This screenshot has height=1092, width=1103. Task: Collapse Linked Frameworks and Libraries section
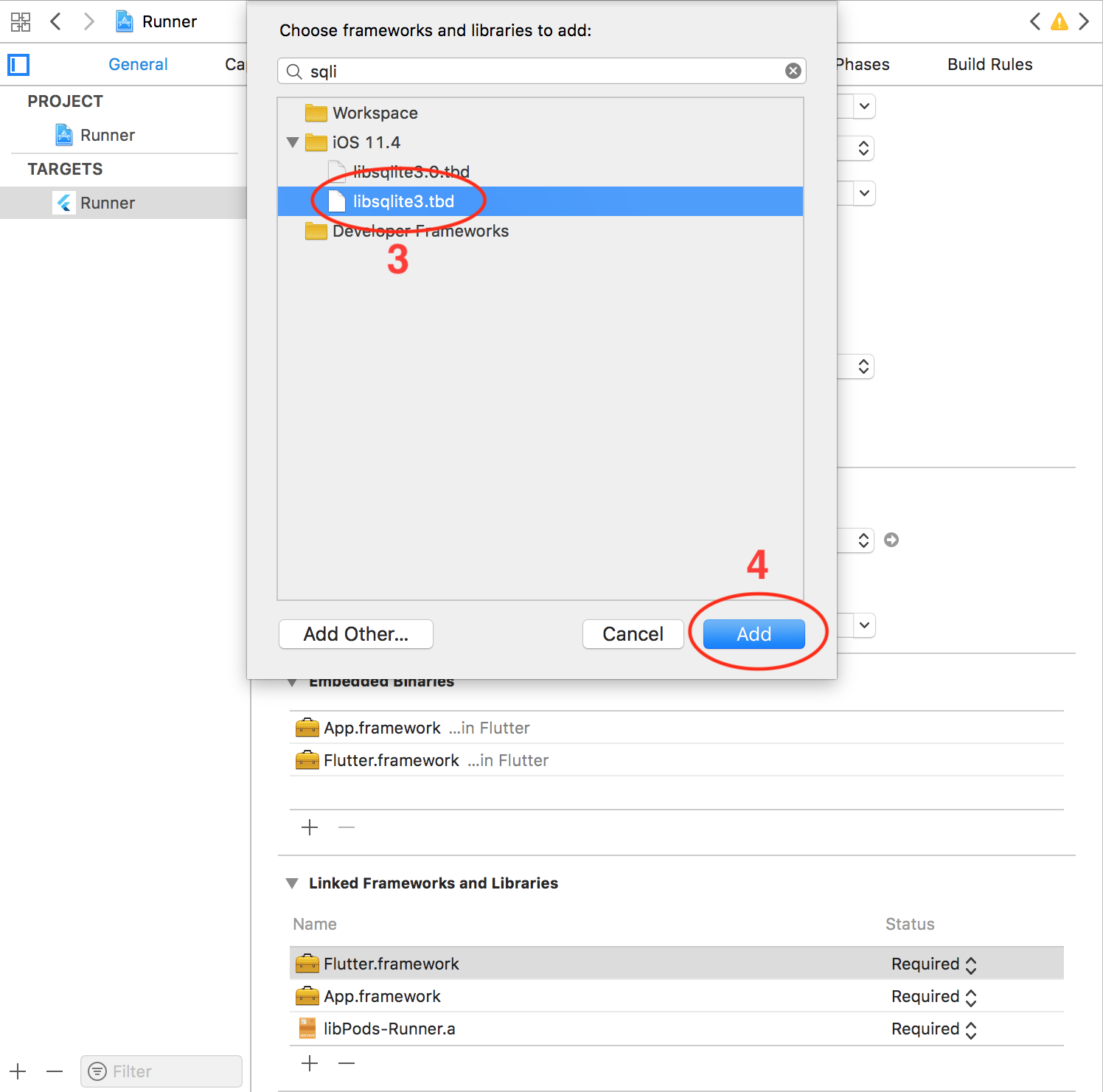292,883
